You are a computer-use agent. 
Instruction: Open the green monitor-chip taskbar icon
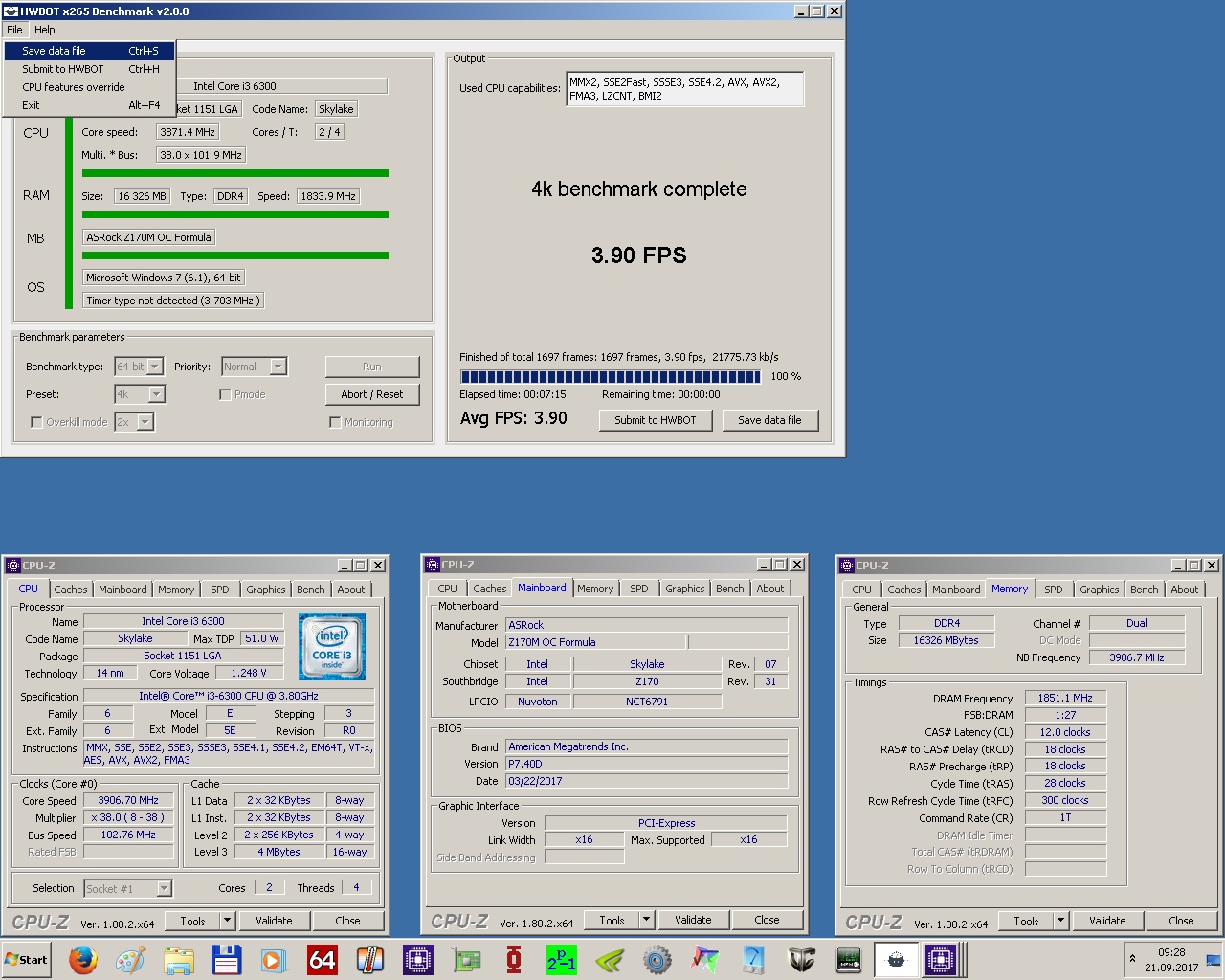(x=849, y=959)
